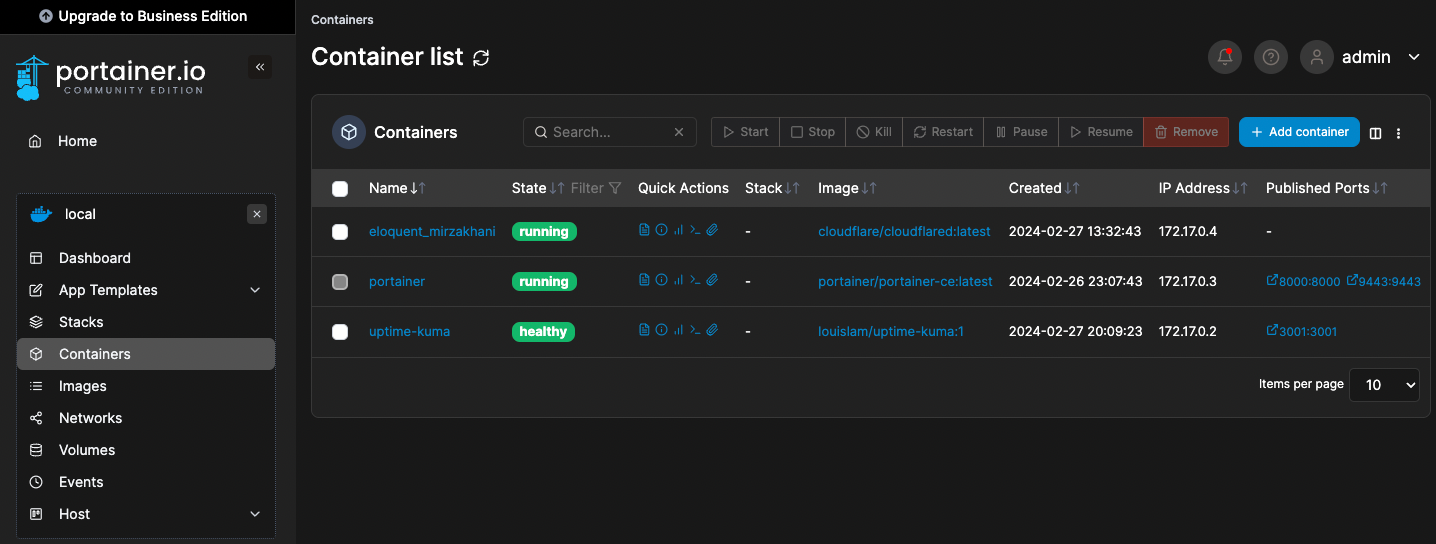The width and height of the screenshot is (1436, 544).
Task: Open exec console icon for uptime-kuma
Action: click(x=695, y=330)
